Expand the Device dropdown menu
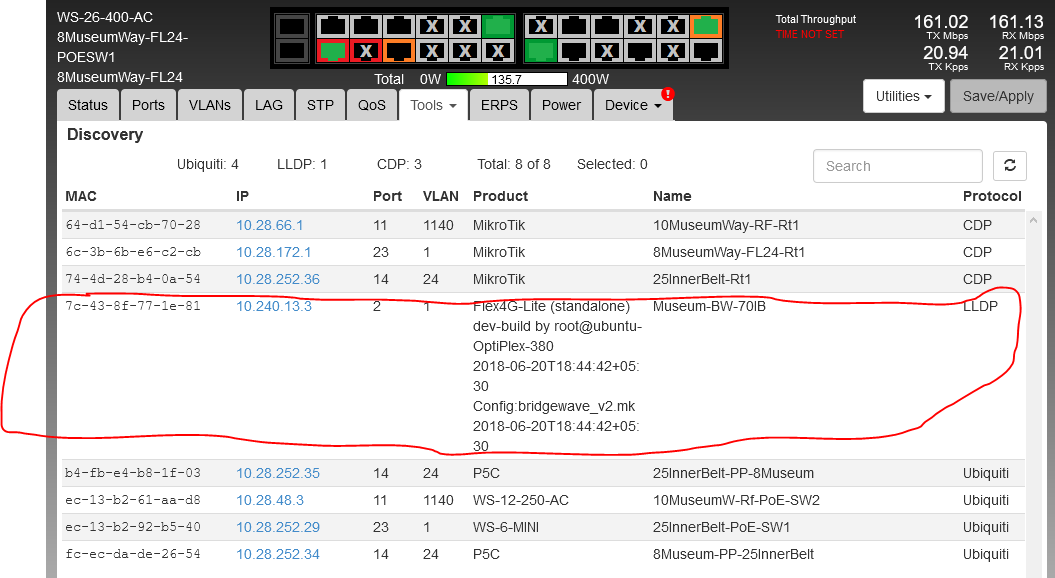Screen dimensions: 1055x578 click(633, 105)
